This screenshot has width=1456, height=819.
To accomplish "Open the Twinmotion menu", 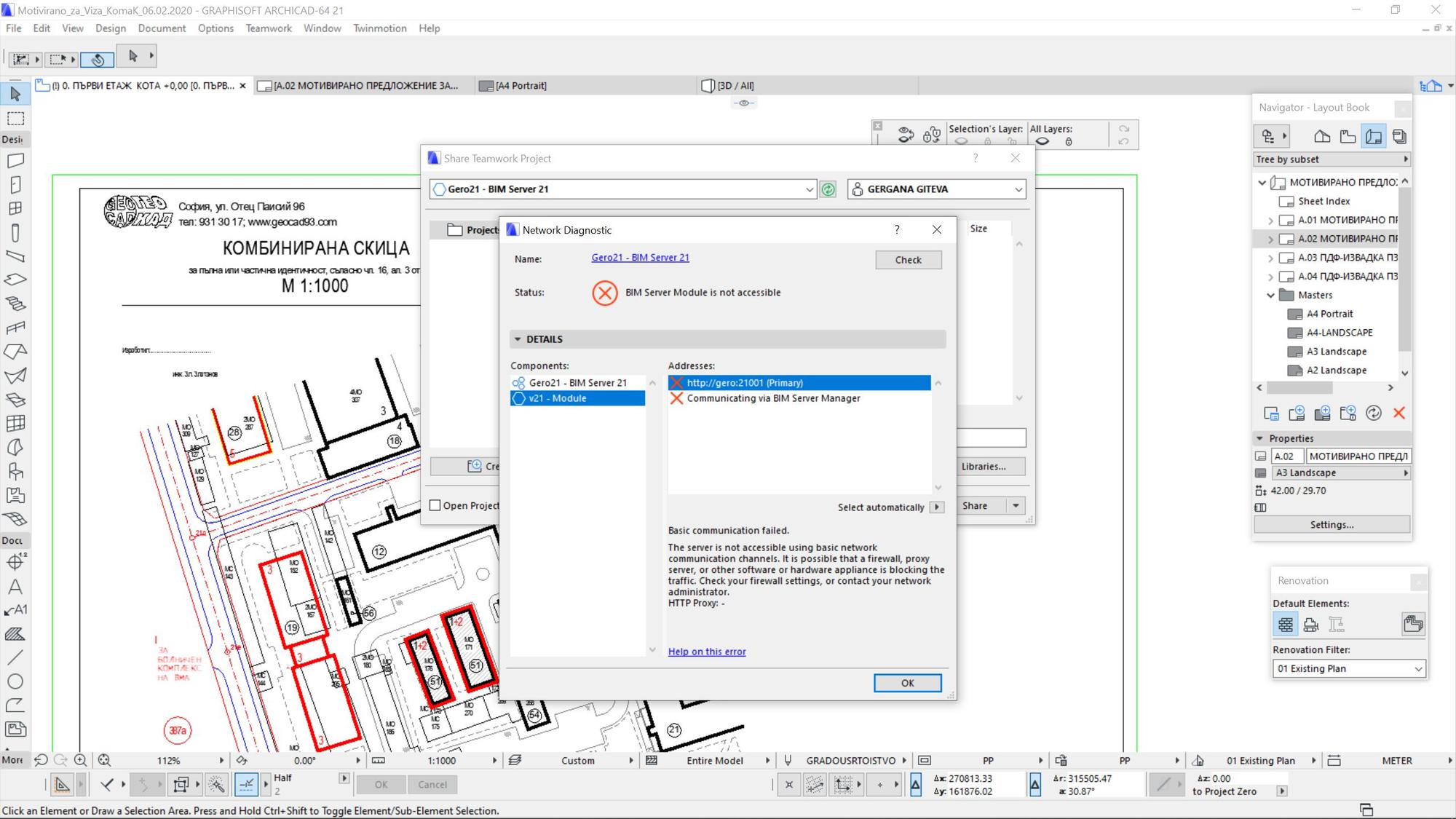I will tap(380, 28).
